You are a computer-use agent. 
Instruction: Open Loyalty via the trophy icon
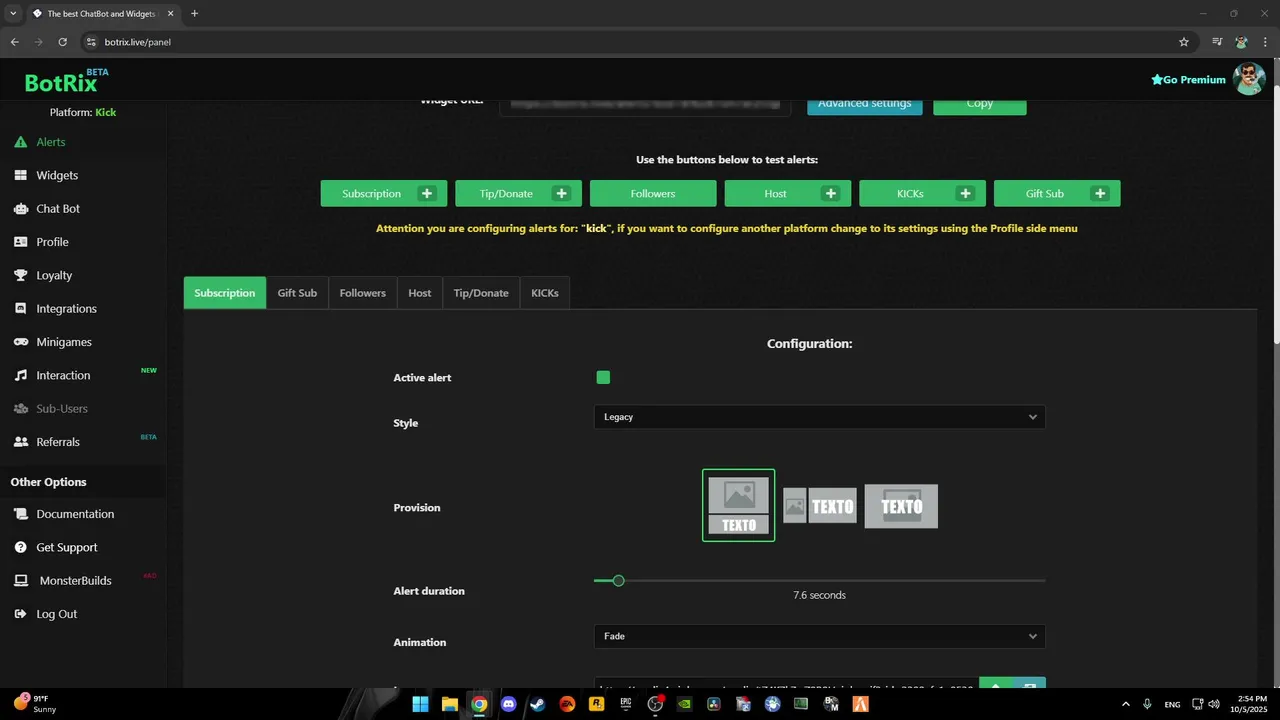click(x=20, y=275)
